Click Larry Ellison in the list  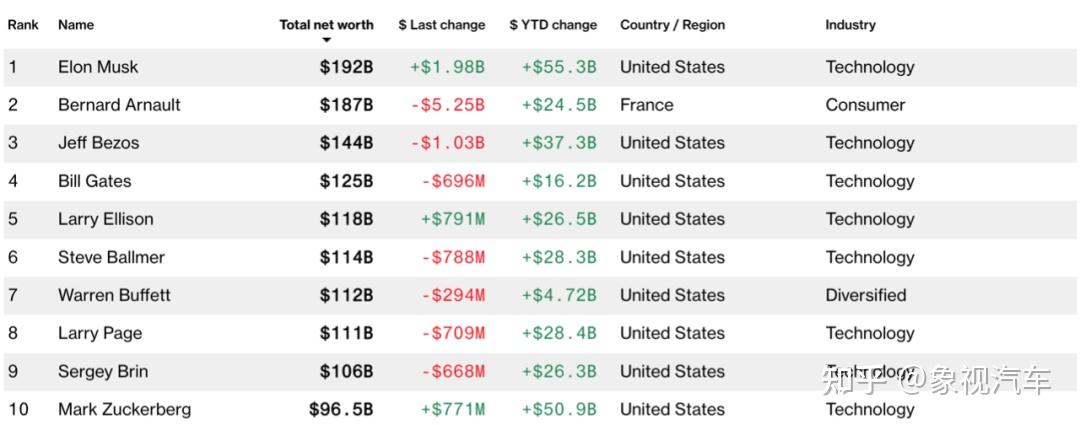coord(105,219)
